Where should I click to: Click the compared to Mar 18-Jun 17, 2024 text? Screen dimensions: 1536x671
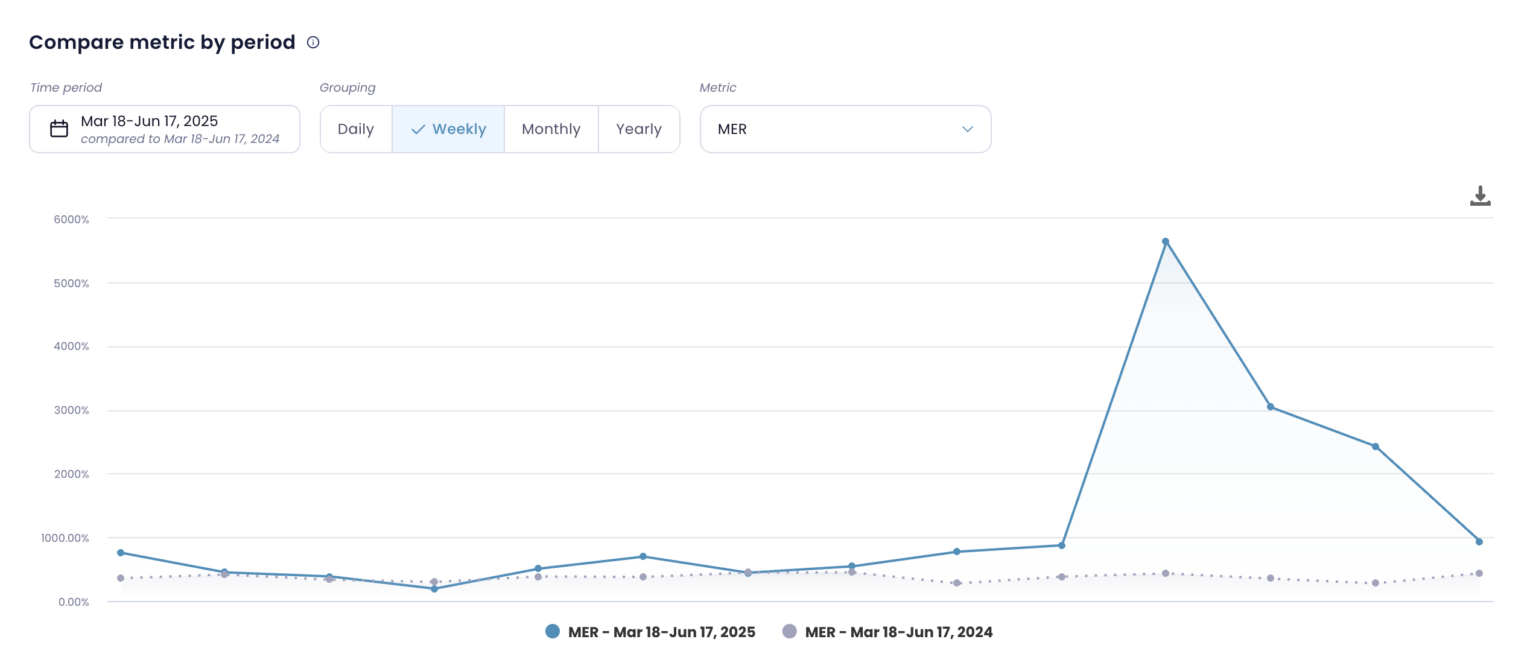click(180, 139)
